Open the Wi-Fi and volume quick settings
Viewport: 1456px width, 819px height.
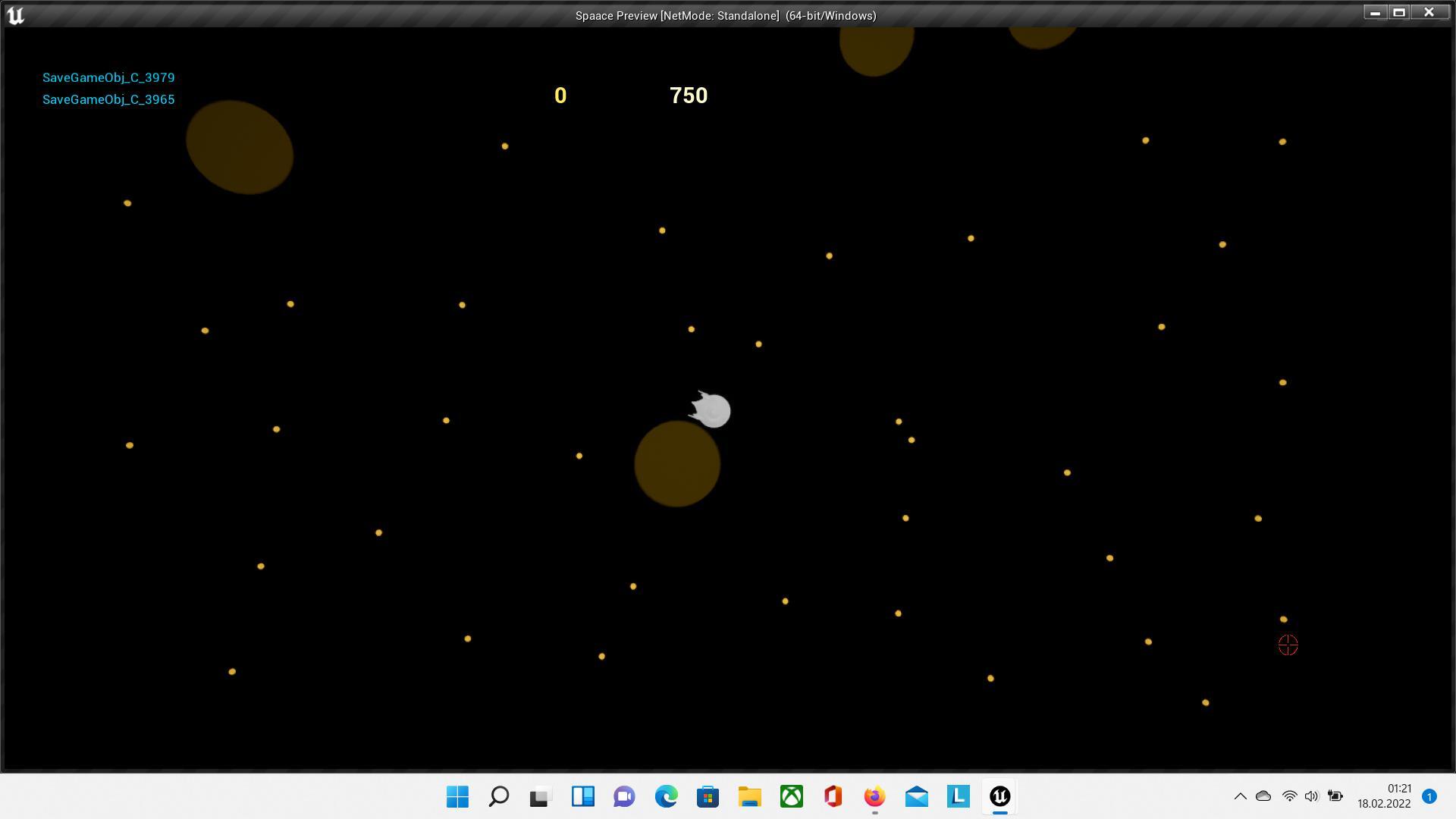pyautogui.click(x=1301, y=796)
